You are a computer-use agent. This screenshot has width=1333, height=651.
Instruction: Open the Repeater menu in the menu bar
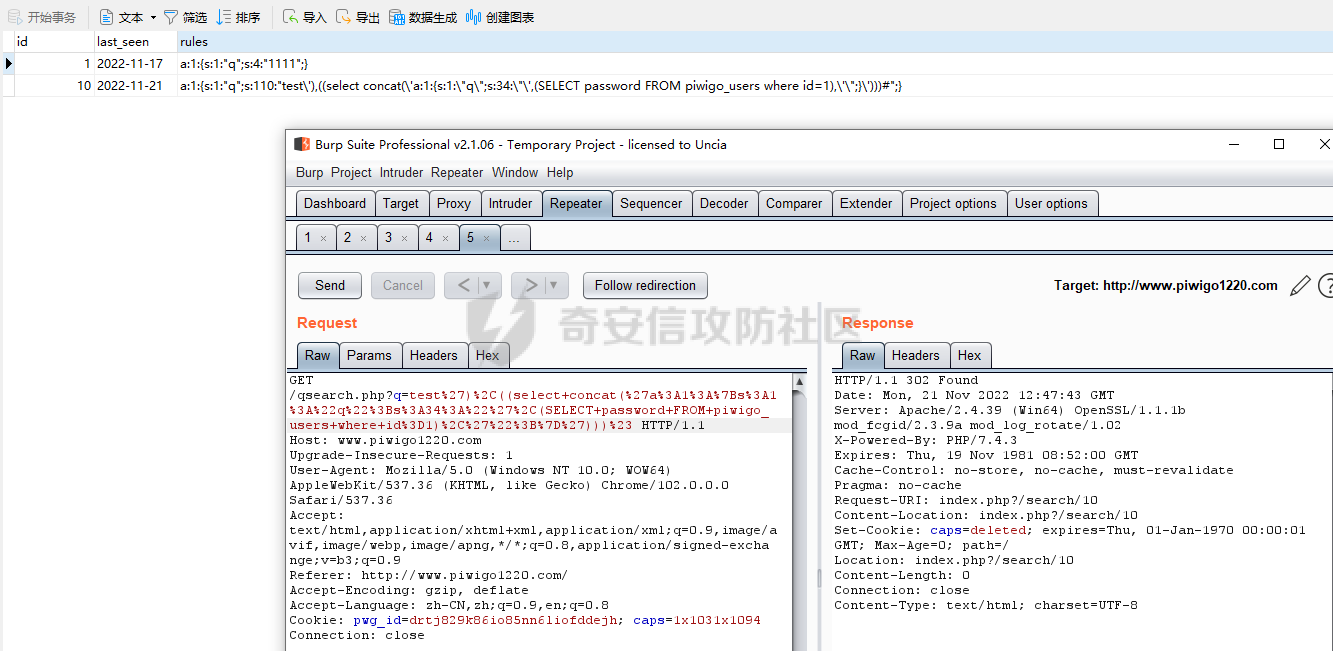click(457, 172)
